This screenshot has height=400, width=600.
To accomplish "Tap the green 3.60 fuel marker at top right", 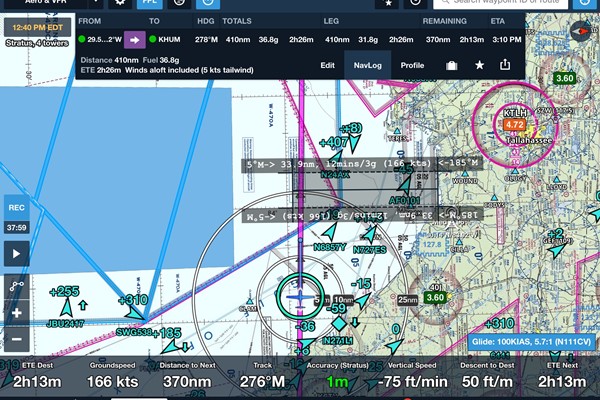I will (565, 78).
